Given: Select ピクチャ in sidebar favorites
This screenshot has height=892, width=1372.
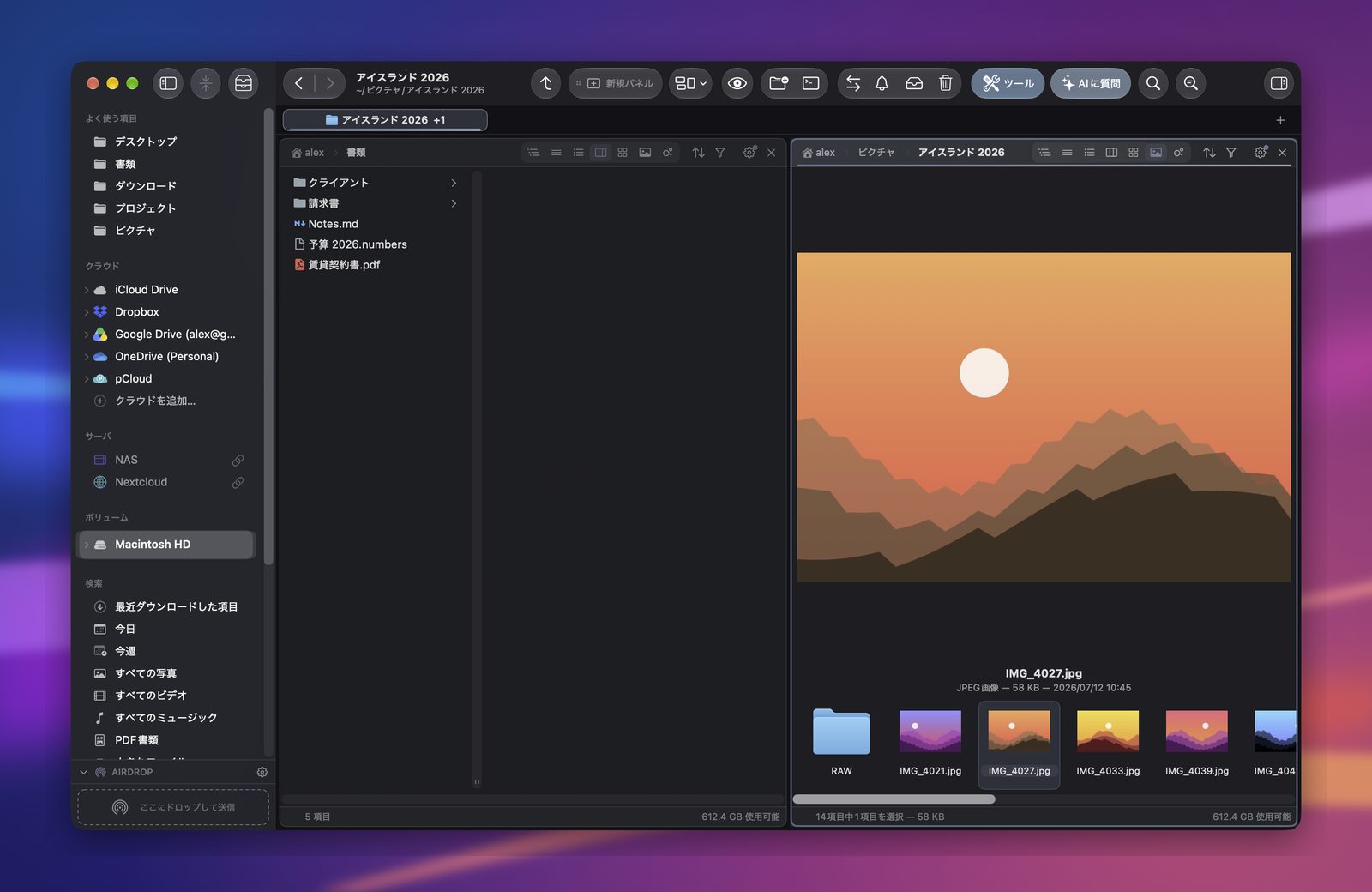Looking at the screenshot, I should [135, 231].
